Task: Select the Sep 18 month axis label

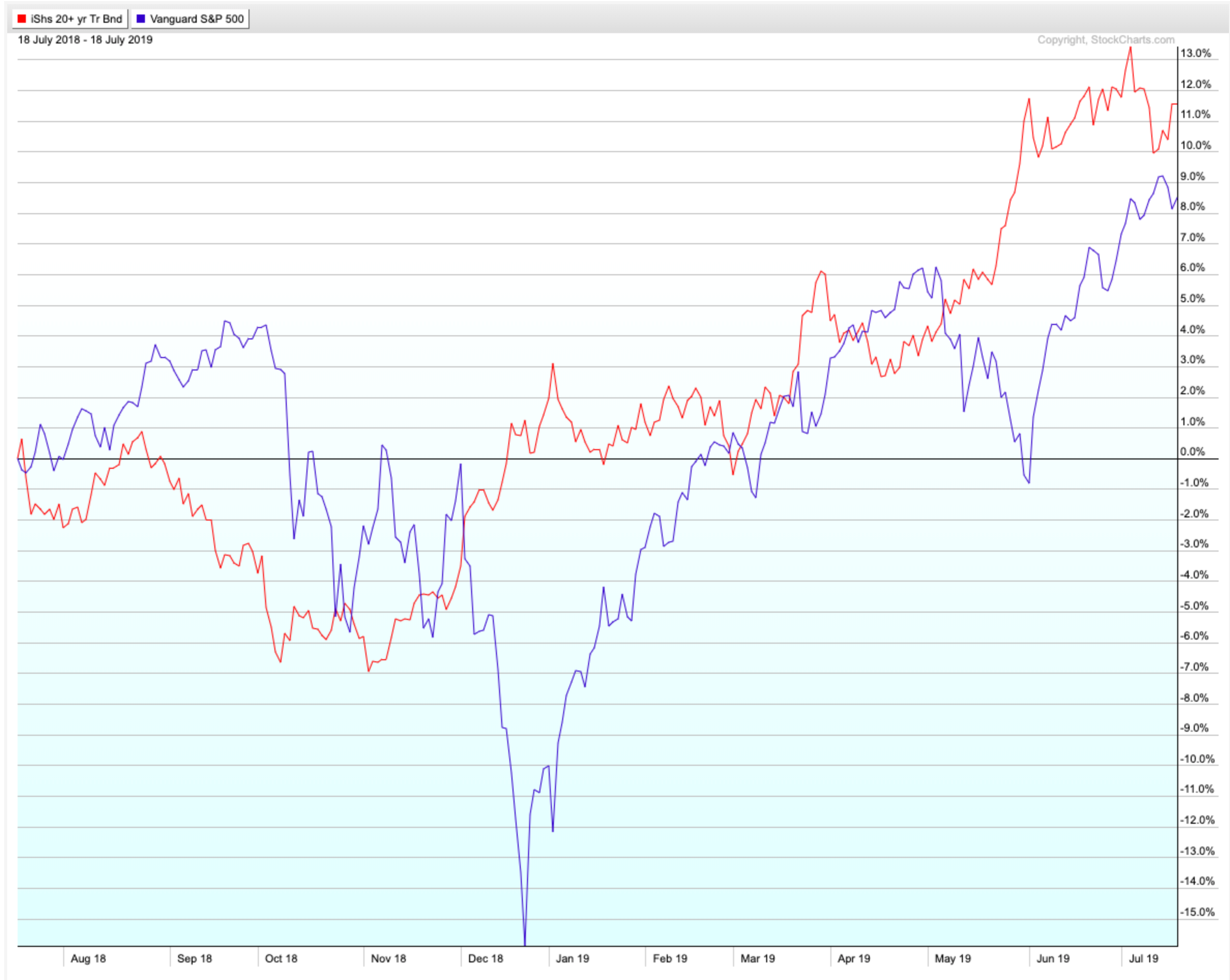Action: 194,958
